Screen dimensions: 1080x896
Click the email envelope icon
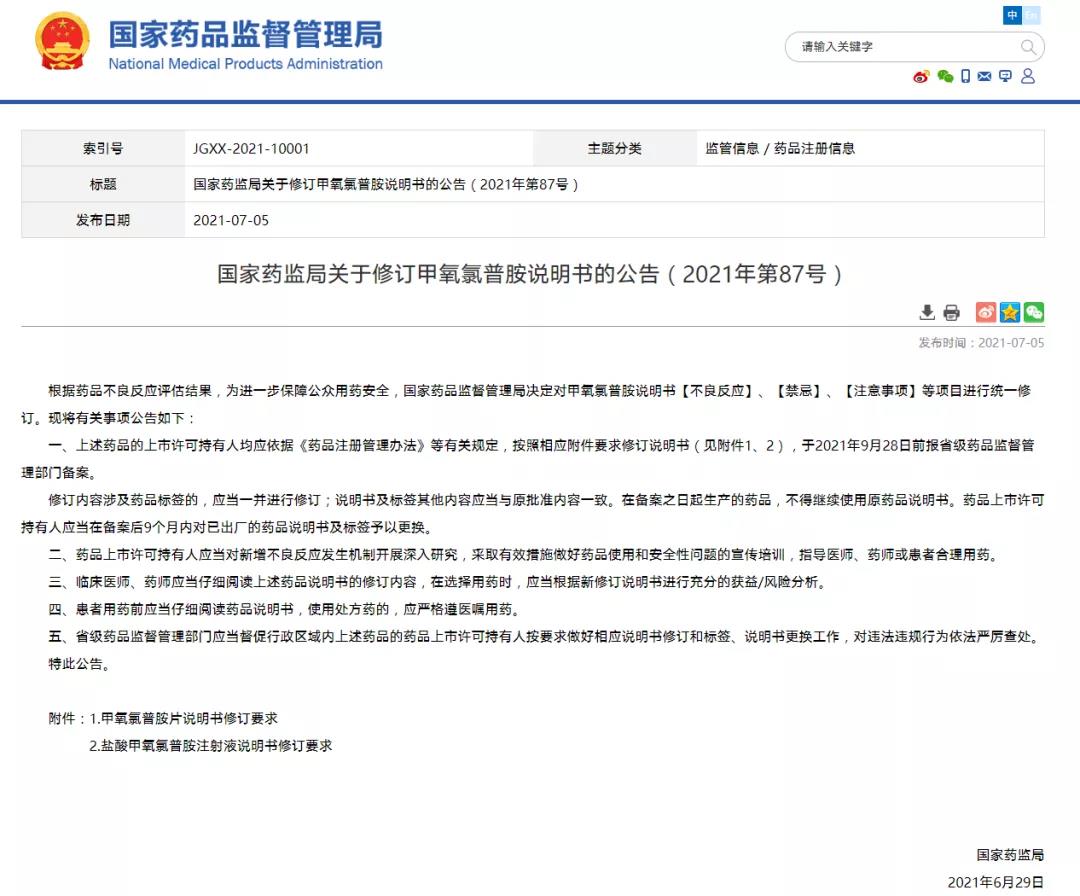coord(985,77)
